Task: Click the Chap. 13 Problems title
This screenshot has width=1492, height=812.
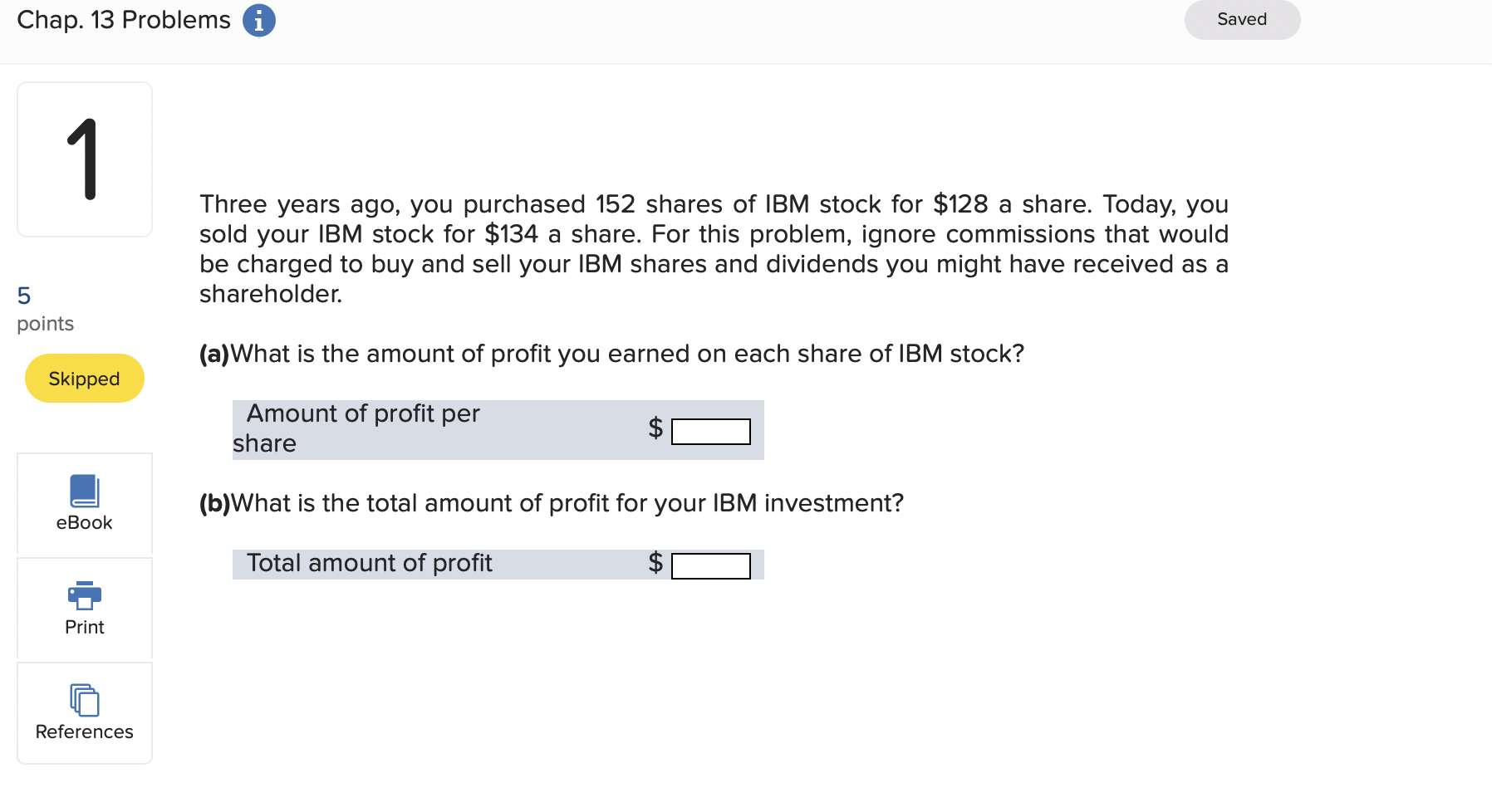Action: tap(124, 20)
